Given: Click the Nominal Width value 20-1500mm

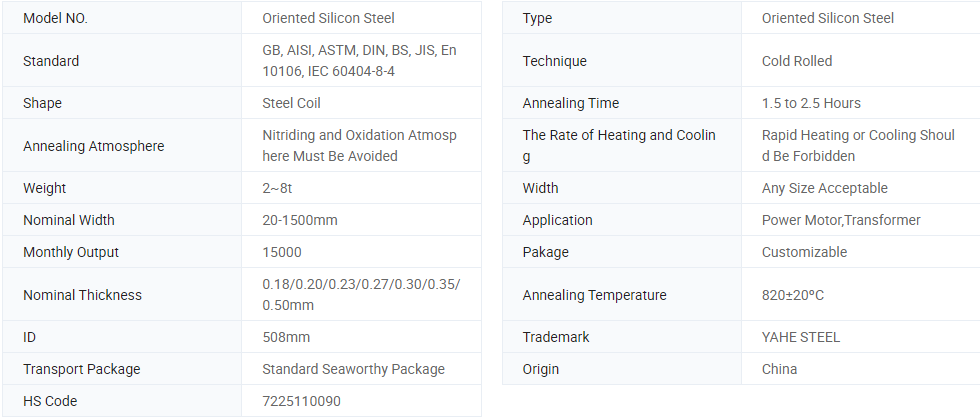Looking at the screenshot, I should (299, 221).
